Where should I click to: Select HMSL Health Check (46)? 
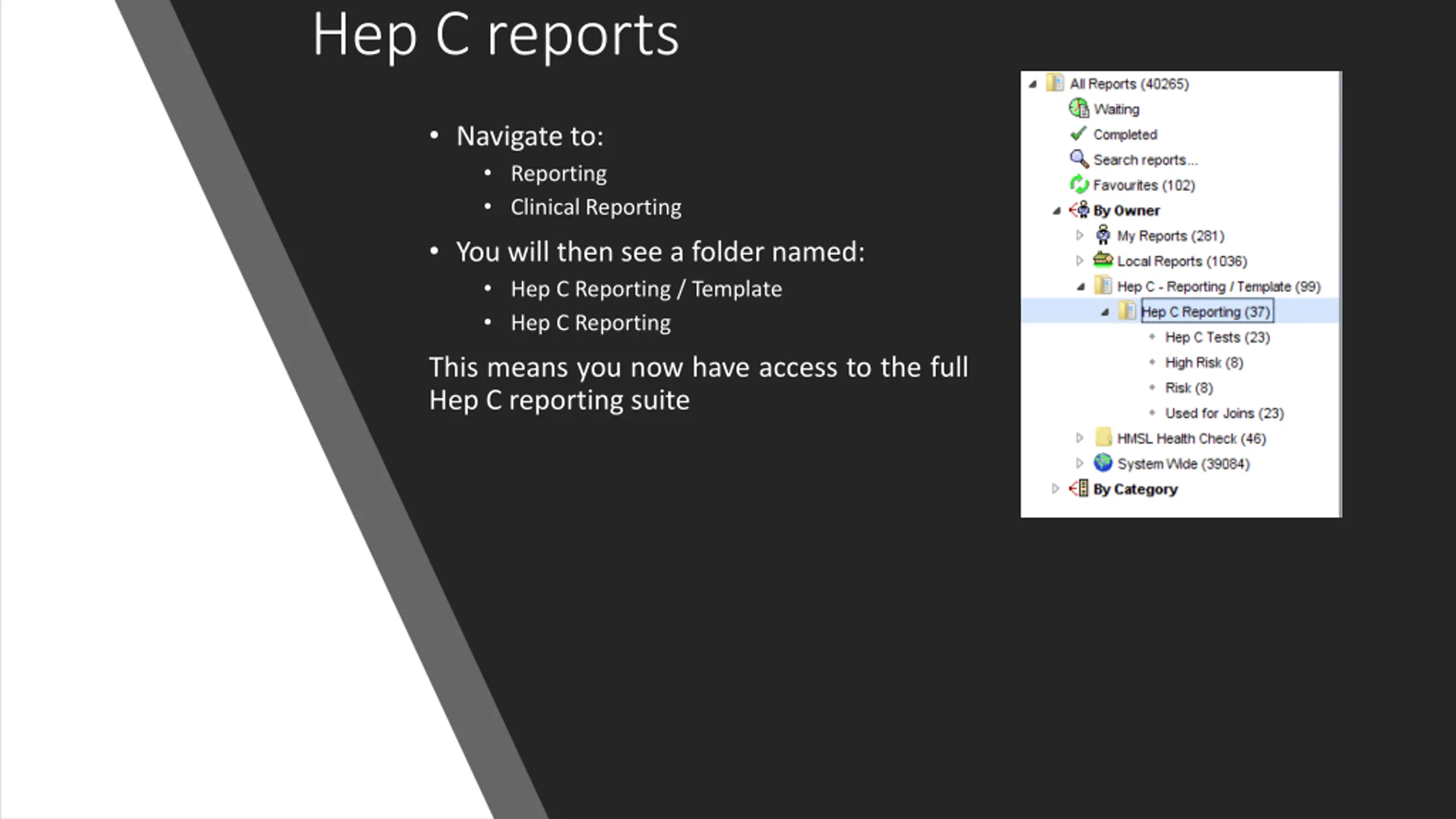point(1192,439)
